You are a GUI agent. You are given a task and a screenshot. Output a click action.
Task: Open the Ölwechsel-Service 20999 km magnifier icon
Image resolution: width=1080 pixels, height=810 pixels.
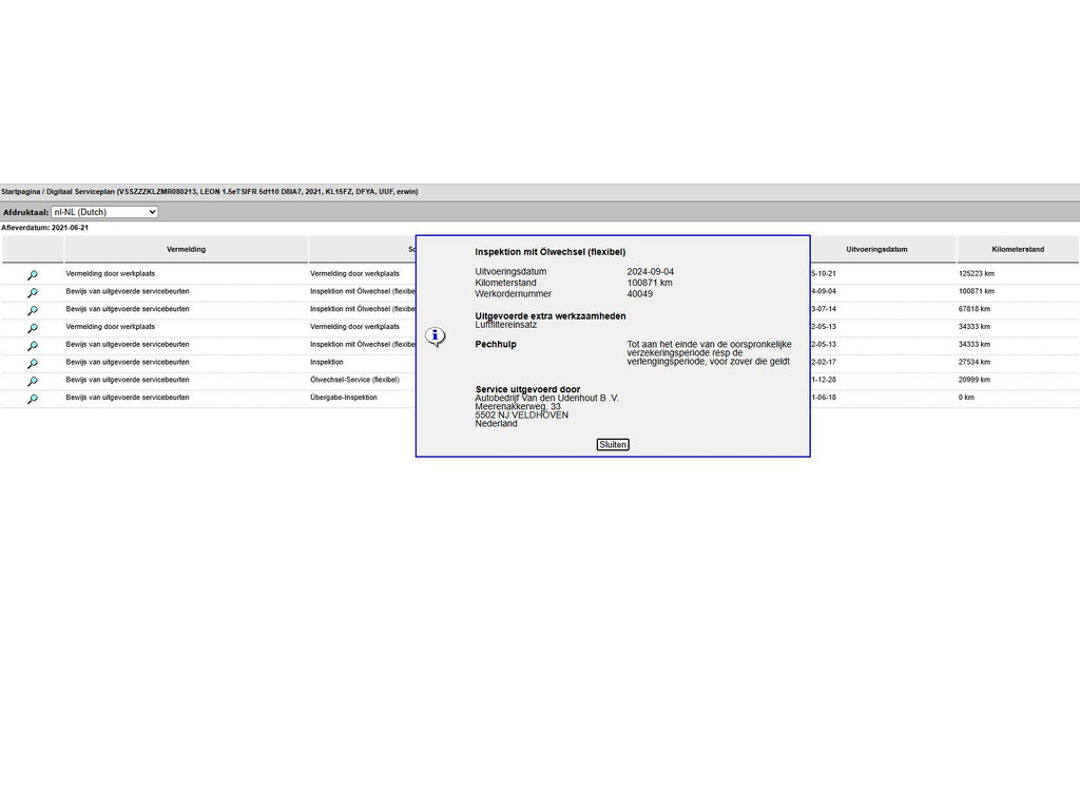[x=32, y=381]
